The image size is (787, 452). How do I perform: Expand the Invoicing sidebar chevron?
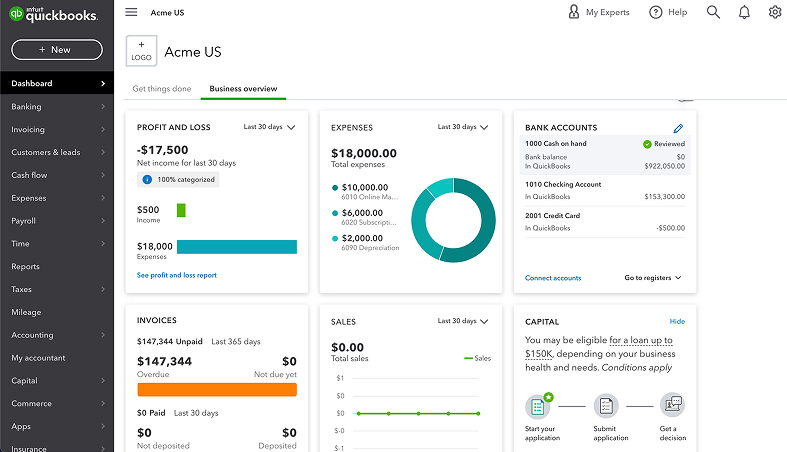(x=103, y=129)
